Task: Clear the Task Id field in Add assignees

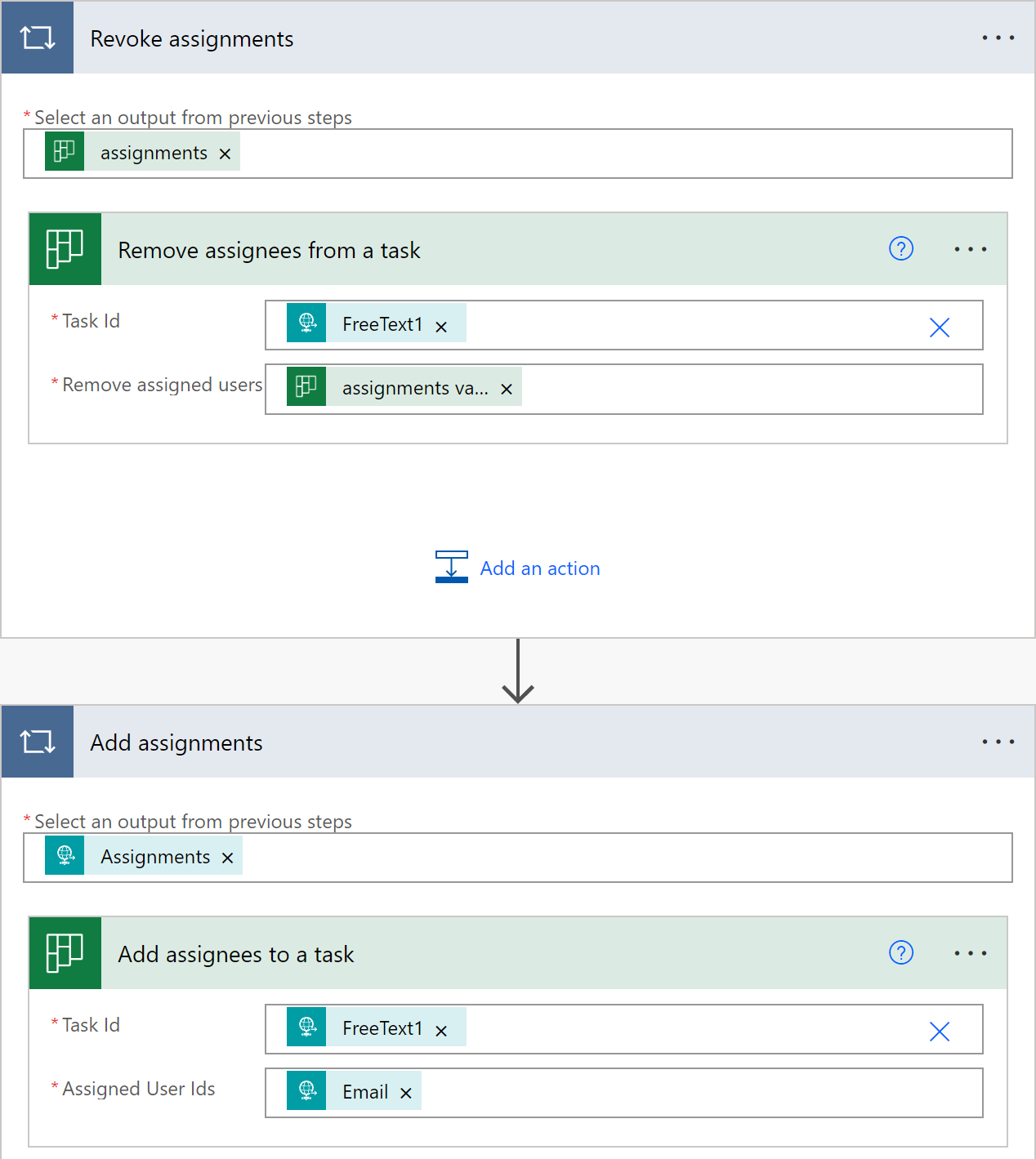Action: (939, 1031)
